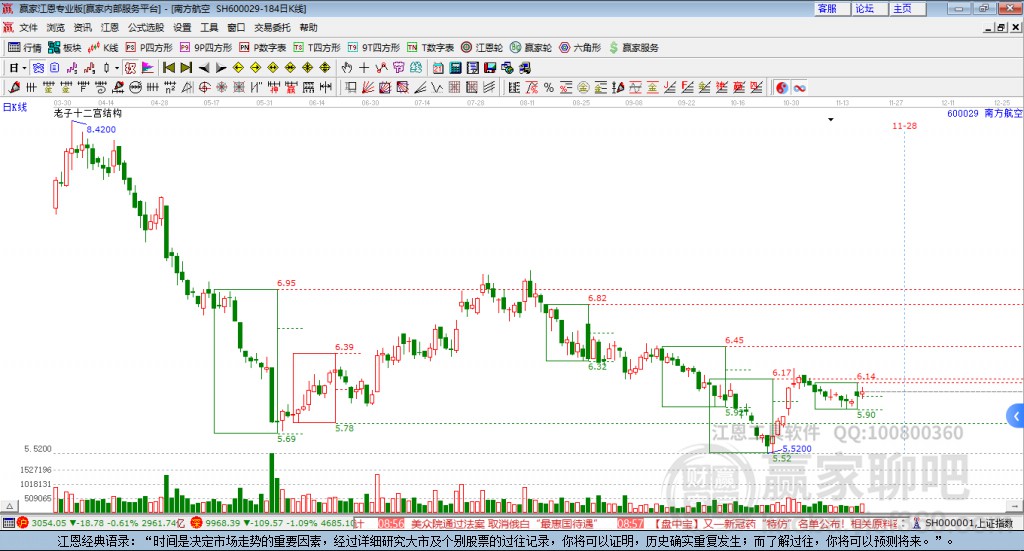
Task: Click the 老子十二宫结构 indicator label
Action: [88, 113]
